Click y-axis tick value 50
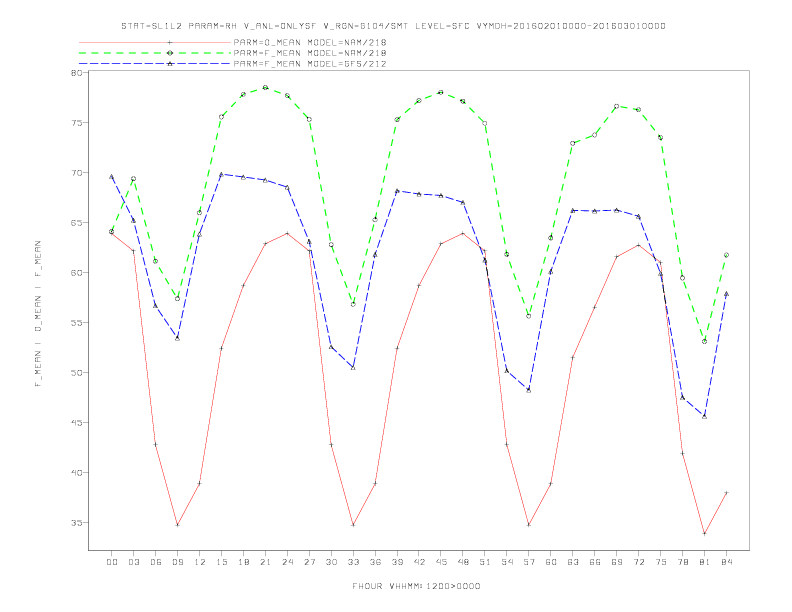This screenshot has height=612, width=792. [77, 373]
